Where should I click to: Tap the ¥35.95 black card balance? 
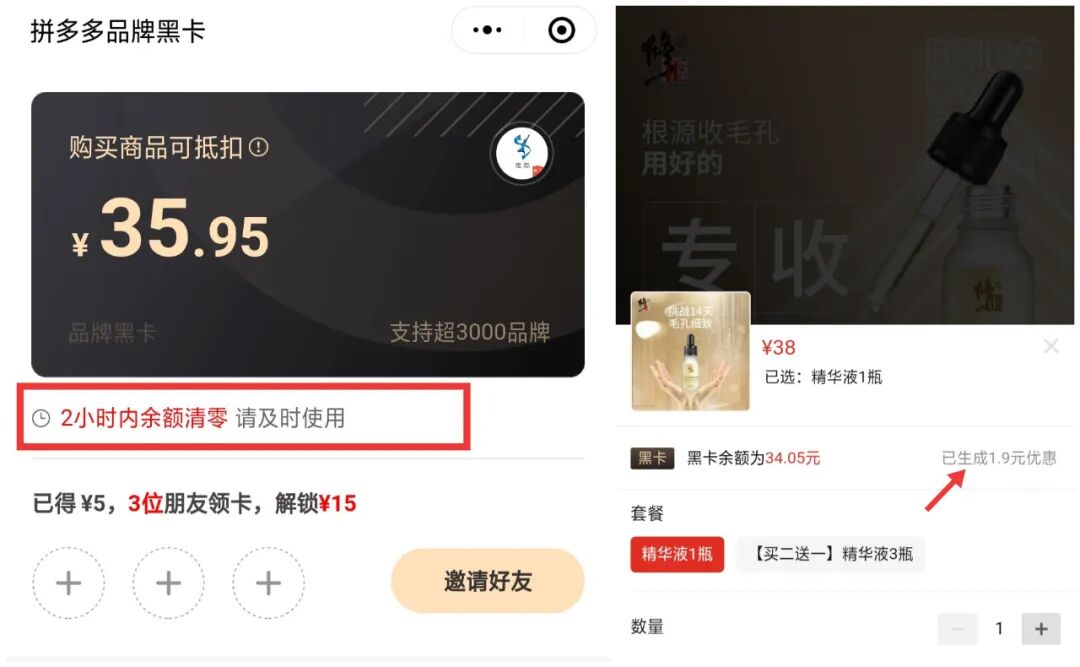(x=170, y=229)
